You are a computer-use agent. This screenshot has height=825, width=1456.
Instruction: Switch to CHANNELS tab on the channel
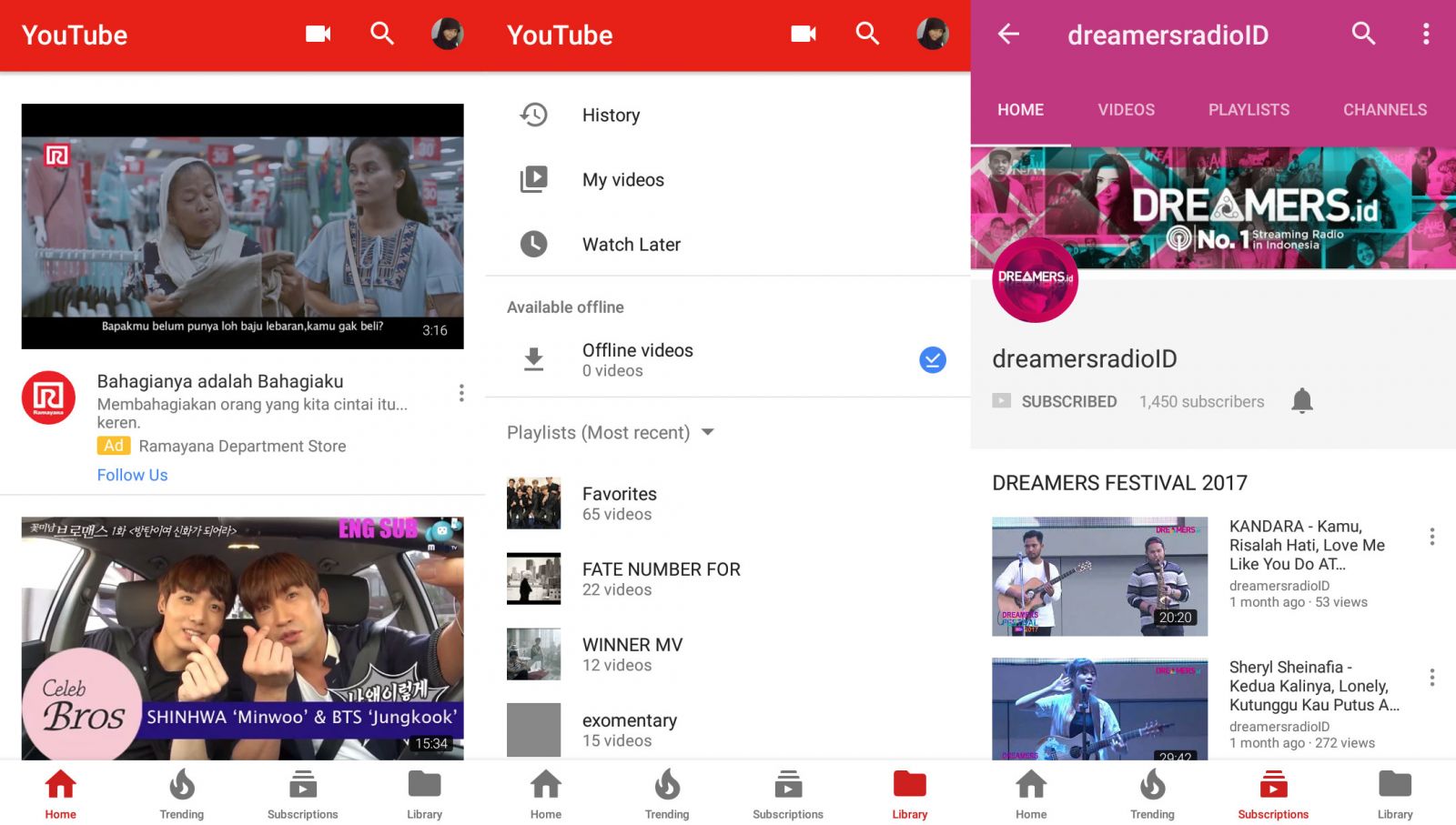1385,110
